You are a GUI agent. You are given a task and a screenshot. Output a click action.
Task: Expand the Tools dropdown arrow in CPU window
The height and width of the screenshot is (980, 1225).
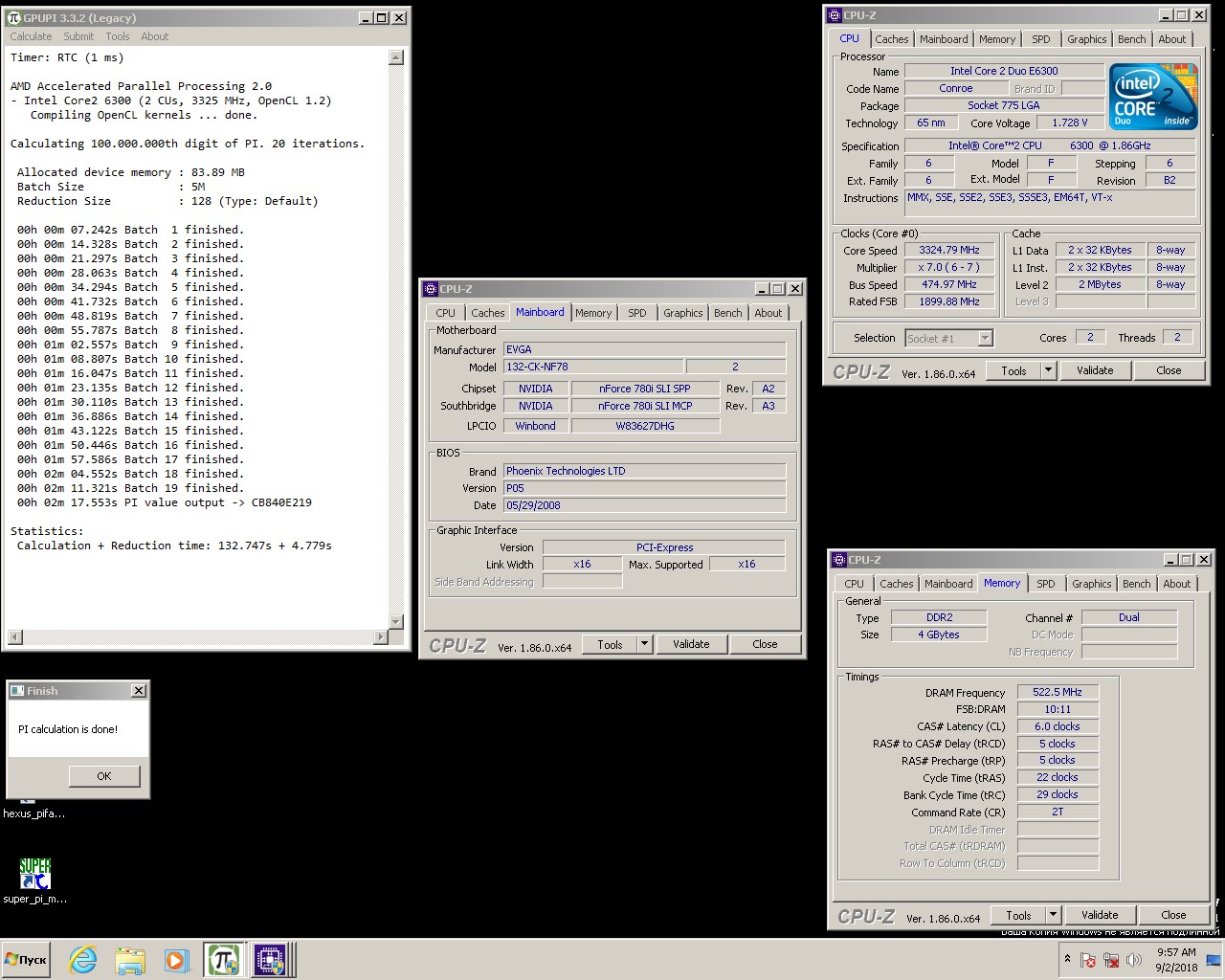[1048, 370]
